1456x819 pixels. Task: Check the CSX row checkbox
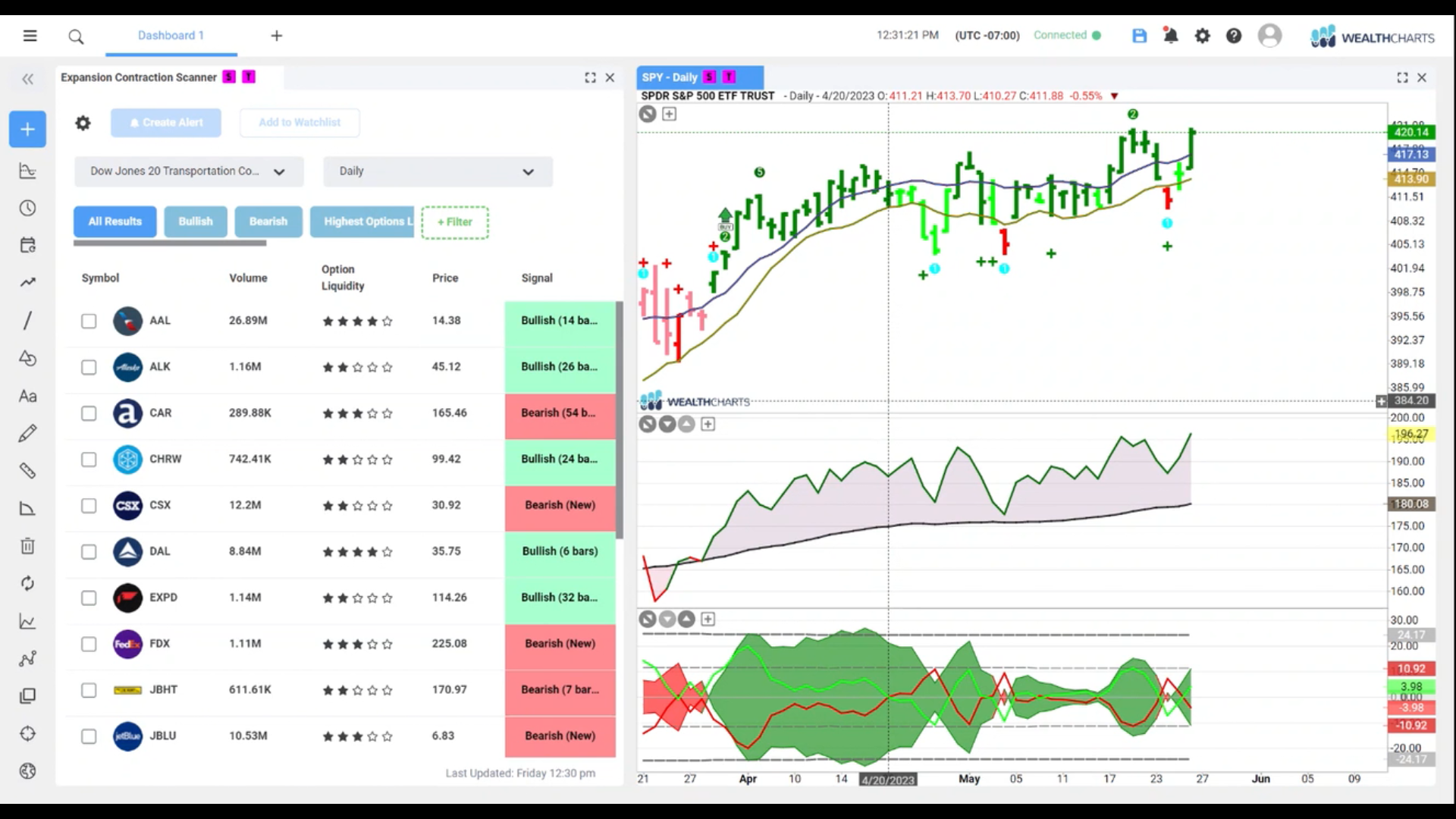89,506
